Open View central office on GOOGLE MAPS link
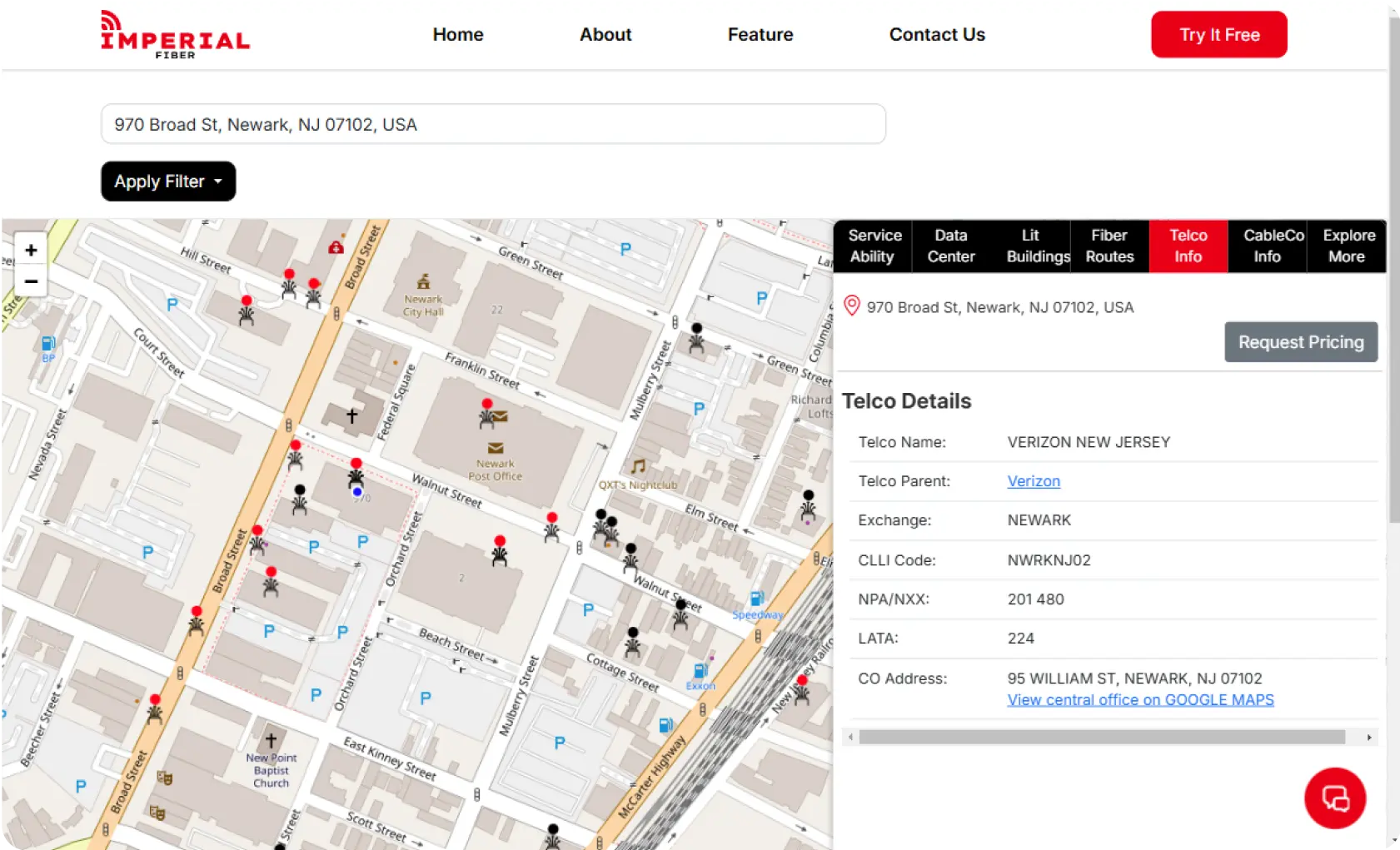 point(1140,700)
